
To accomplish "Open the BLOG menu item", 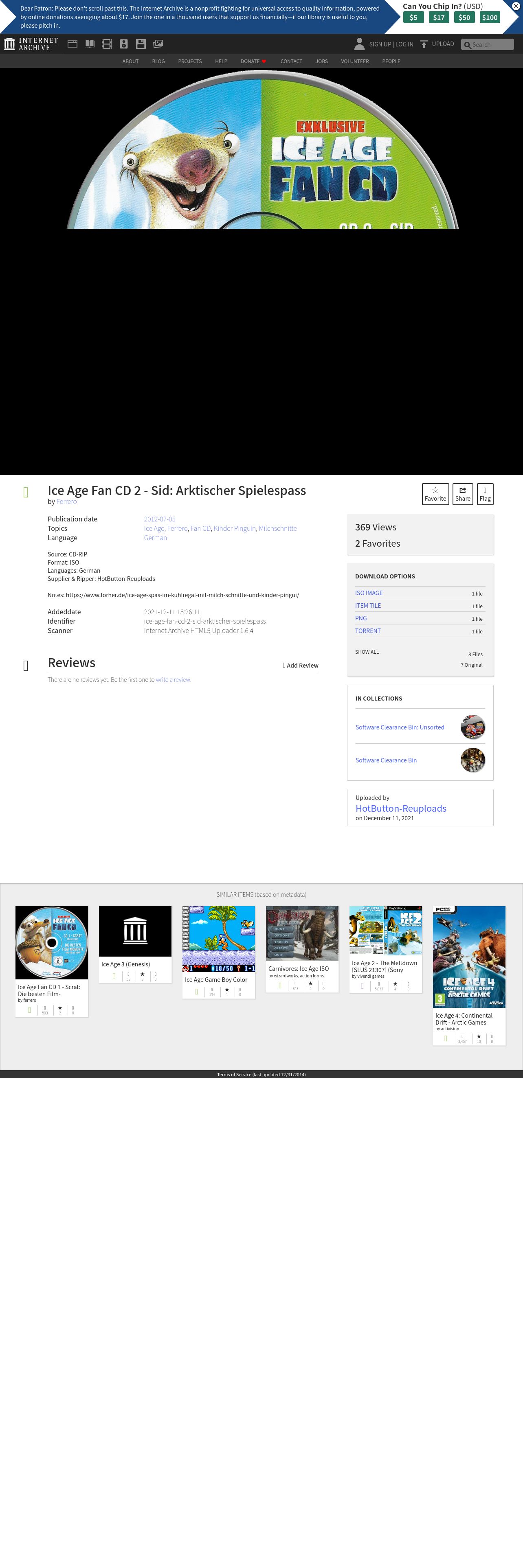I will (x=158, y=61).
